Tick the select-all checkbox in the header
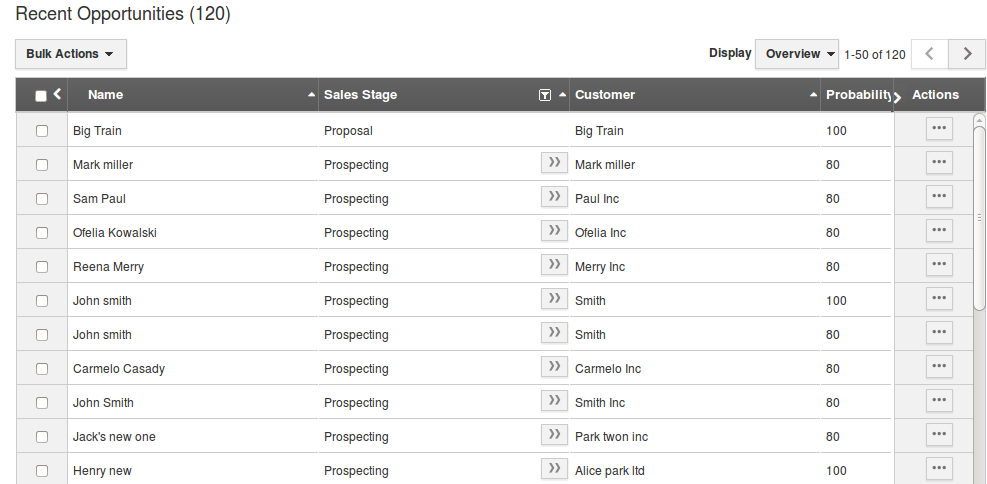The height and width of the screenshot is (484, 987). 41,96
